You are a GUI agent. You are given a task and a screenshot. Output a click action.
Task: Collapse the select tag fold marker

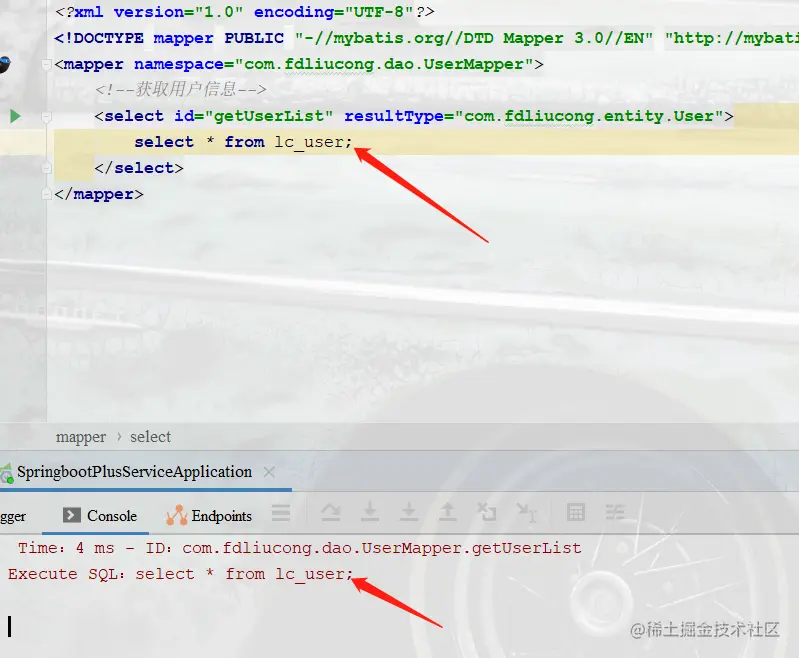(x=46, y=117)
